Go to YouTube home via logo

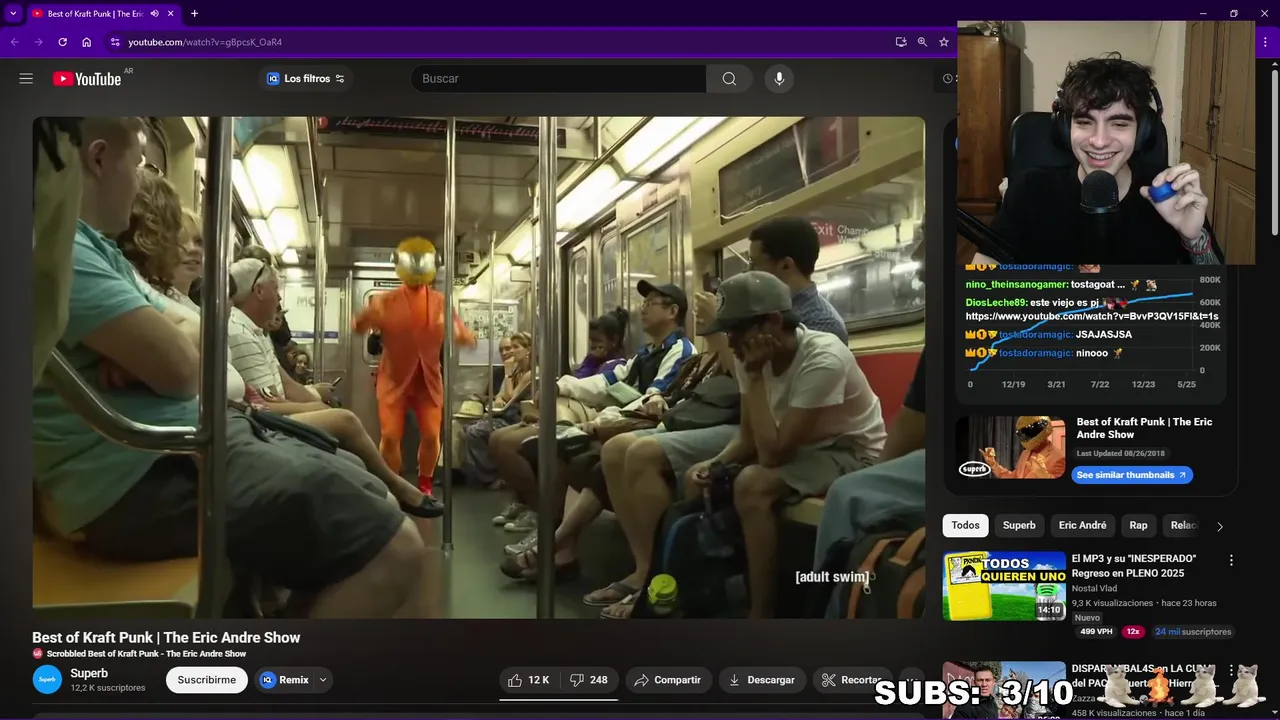point(87,79)
